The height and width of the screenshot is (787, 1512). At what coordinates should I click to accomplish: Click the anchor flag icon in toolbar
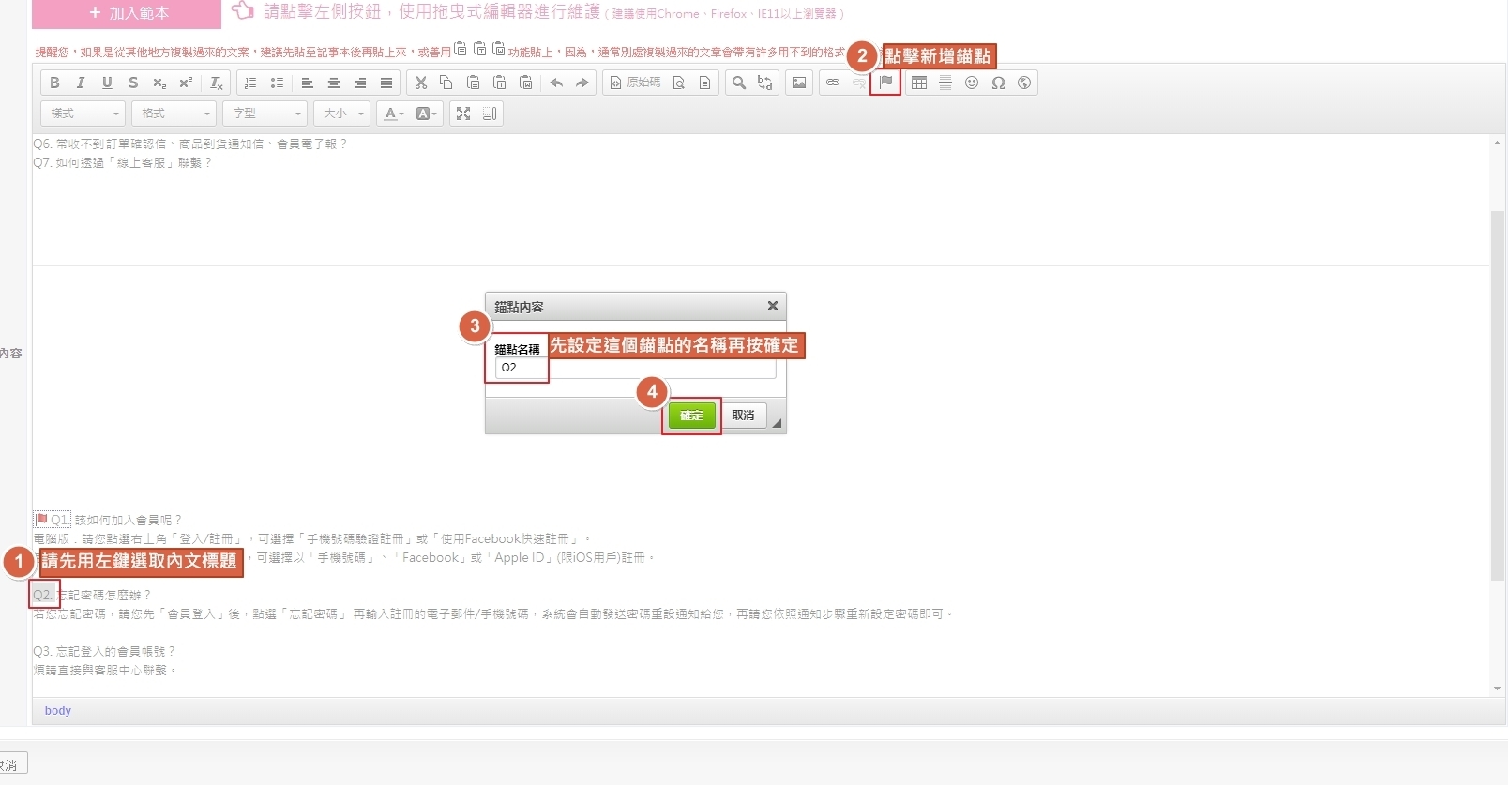coord(885,83)
